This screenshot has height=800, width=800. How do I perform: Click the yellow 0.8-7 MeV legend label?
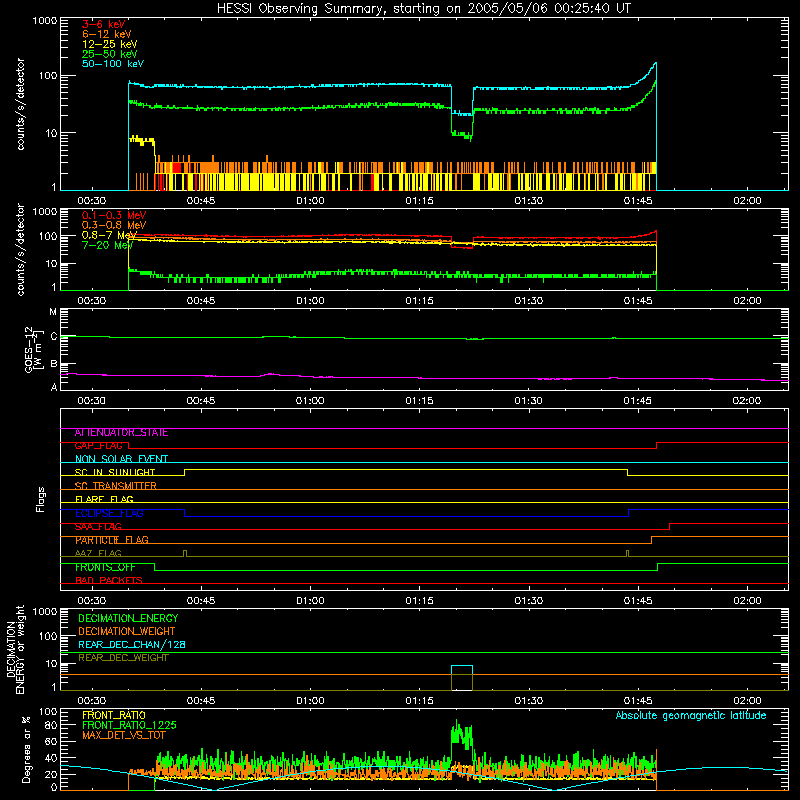click(109, 235)
